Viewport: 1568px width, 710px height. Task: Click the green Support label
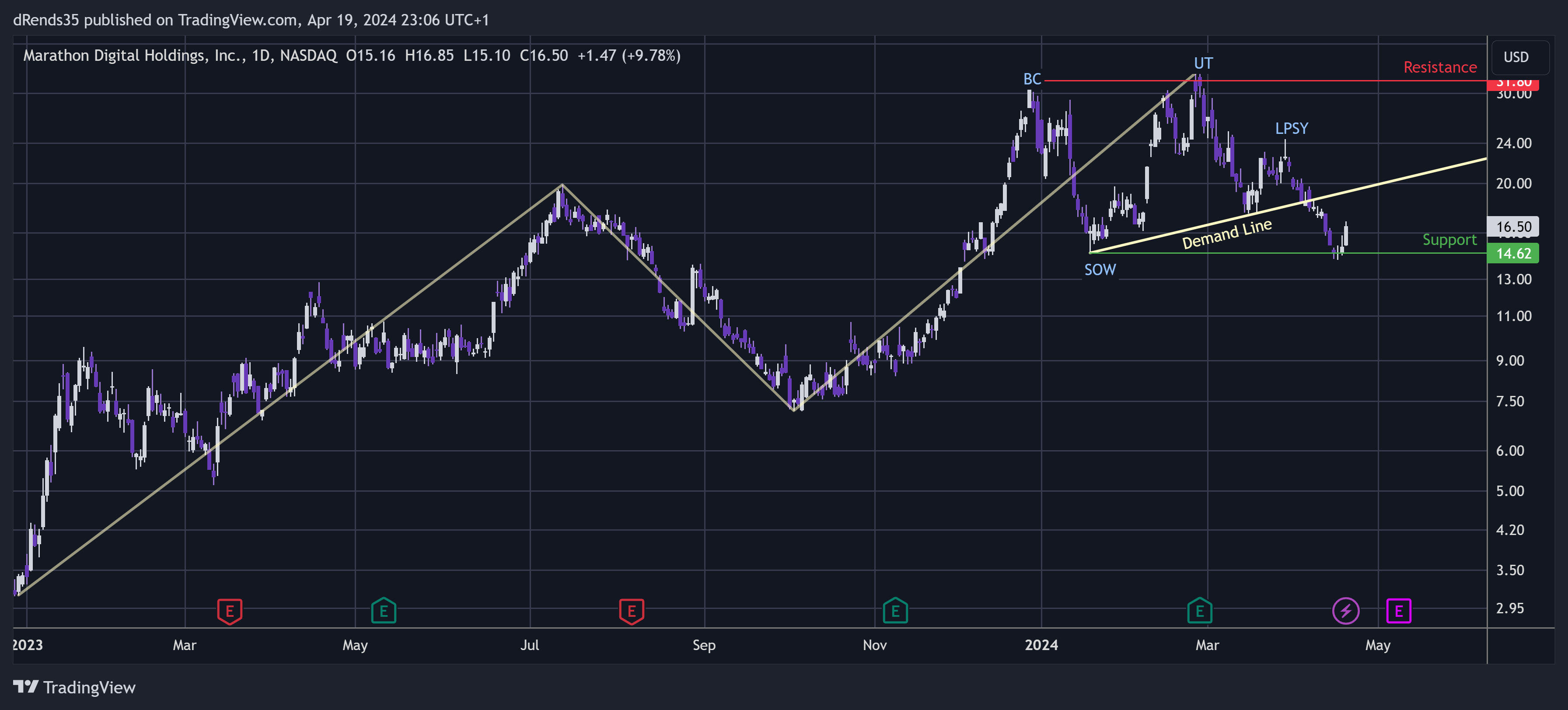[x=1449, y=240]
